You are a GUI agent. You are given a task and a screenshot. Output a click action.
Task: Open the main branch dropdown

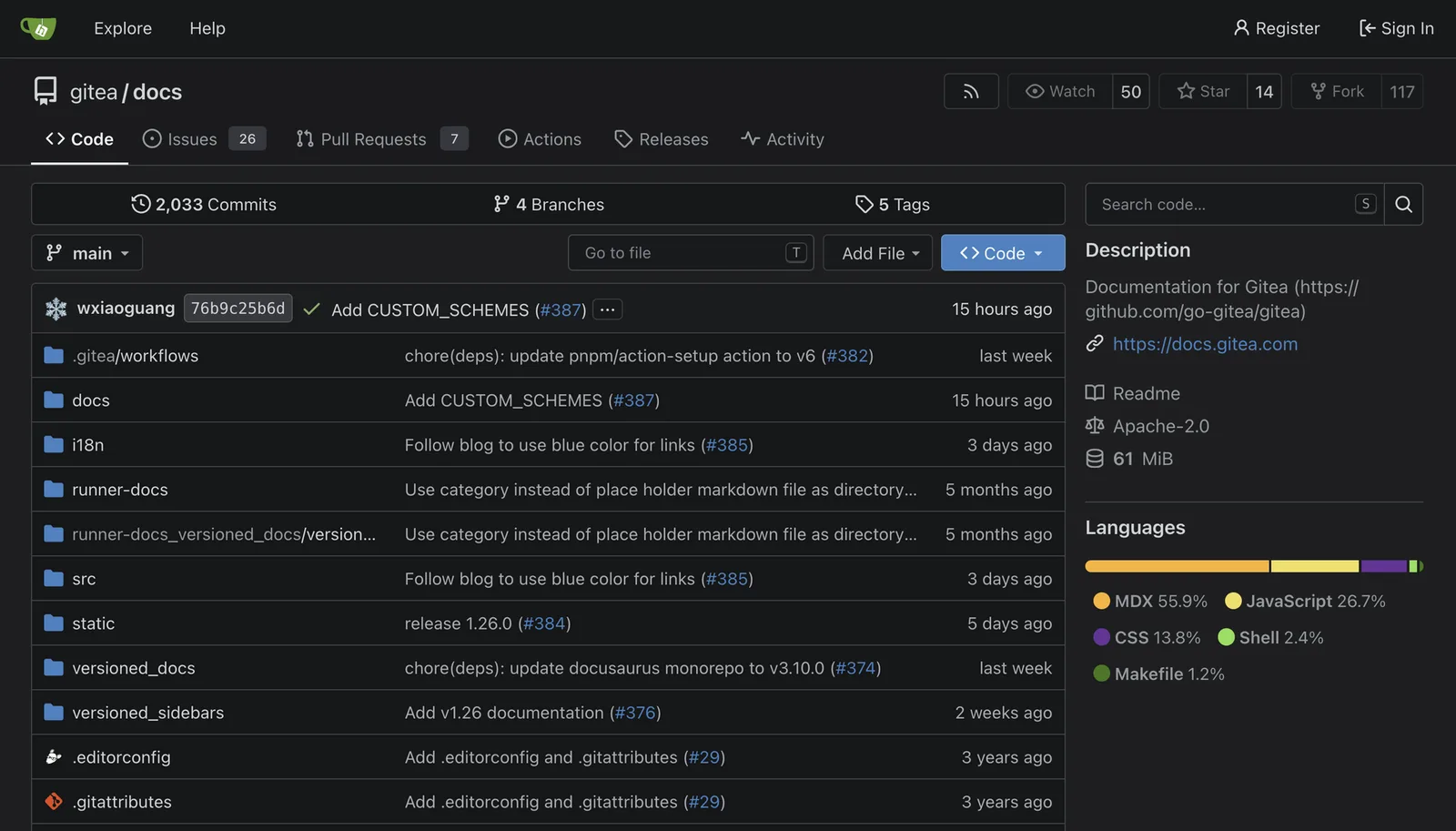(x=87, y=252)
